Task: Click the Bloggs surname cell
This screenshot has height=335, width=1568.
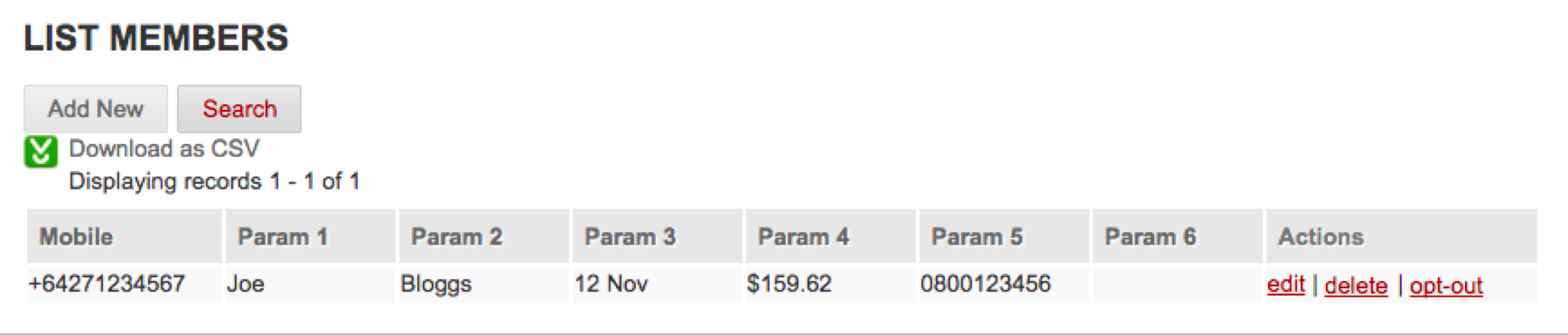Action: click(x=436, y=284)
